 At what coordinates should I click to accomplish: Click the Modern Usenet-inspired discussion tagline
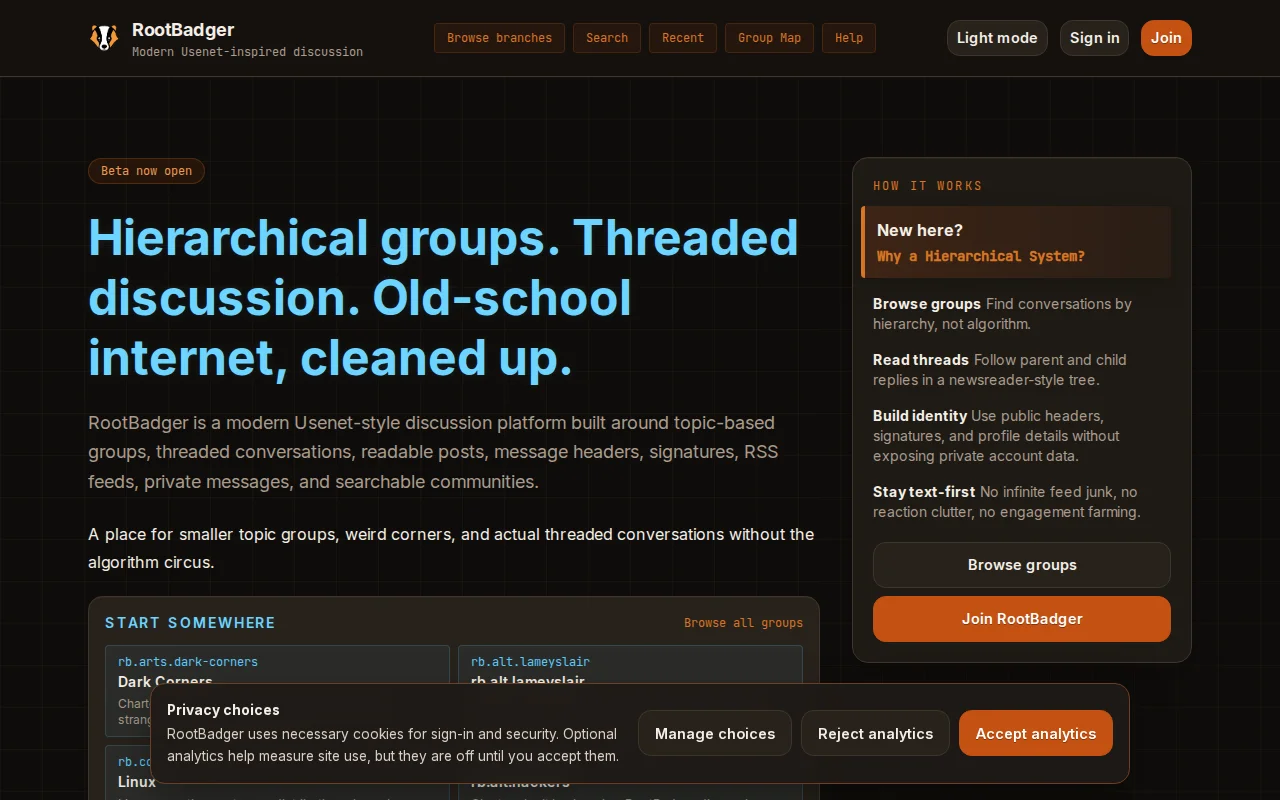point(247,52)
